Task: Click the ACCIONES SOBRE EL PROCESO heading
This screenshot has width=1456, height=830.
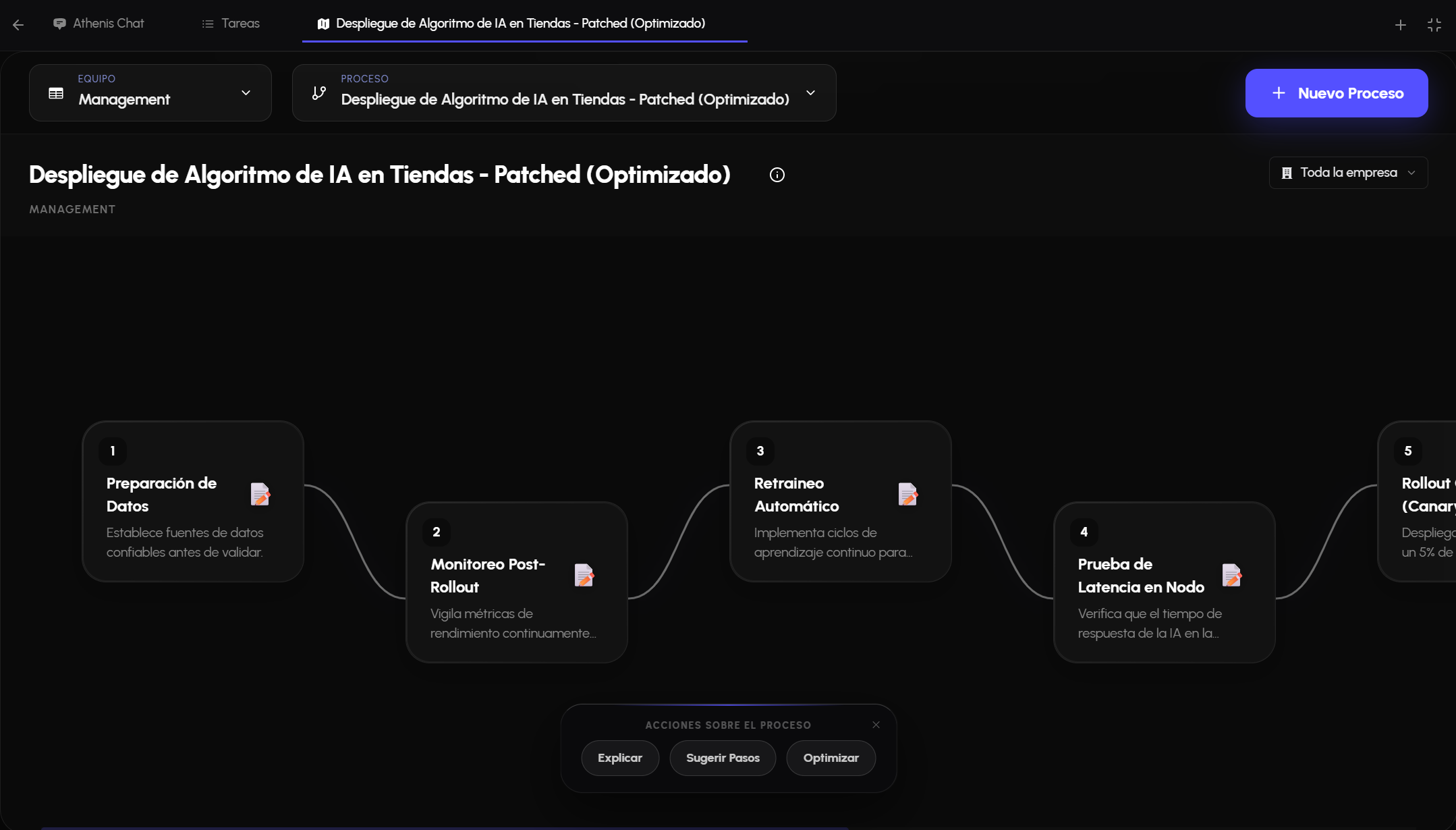Action: 728,725
